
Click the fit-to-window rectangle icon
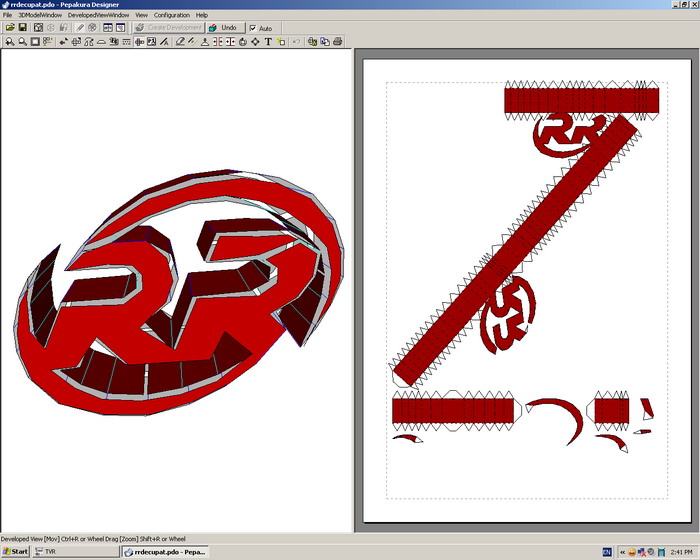click(x=35, y=42)
